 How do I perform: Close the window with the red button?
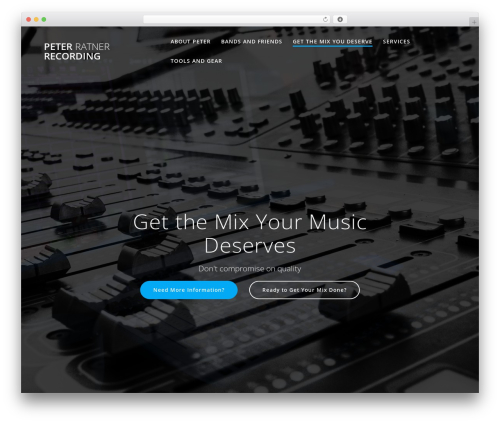(29, 19)
